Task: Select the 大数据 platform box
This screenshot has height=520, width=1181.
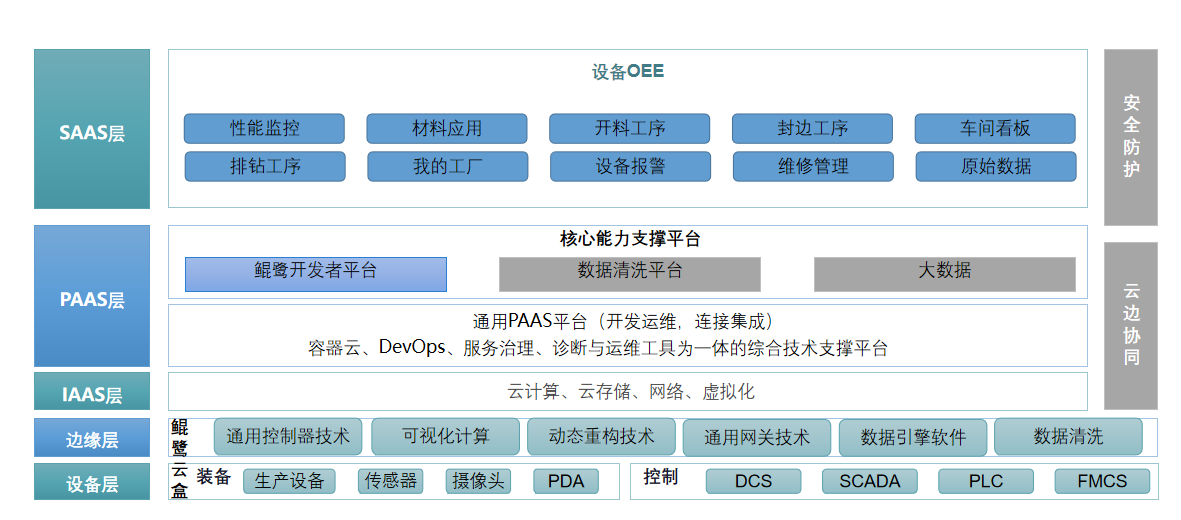Action: tap(944, 273)
